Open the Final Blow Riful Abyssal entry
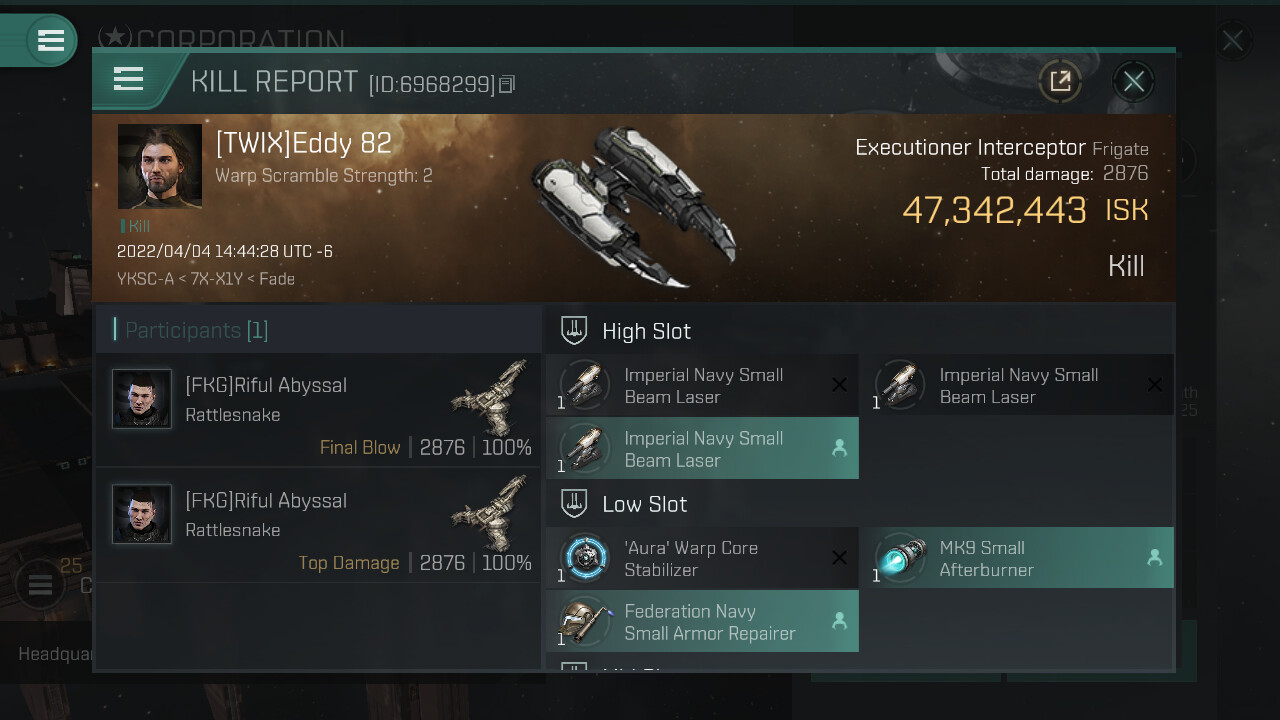 (318, 410)
